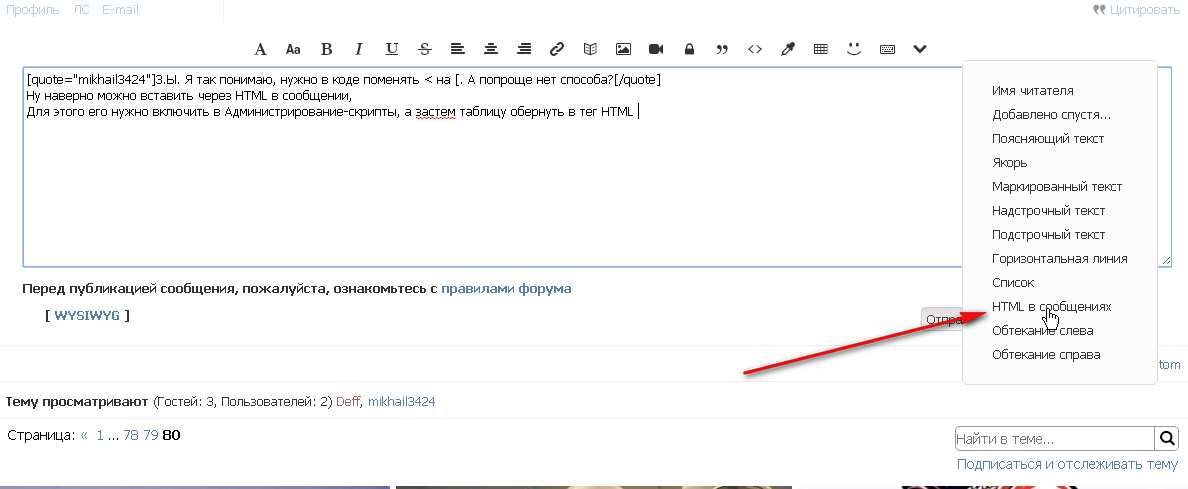Select 'Маркированный текст' menu item
Viewport: 1188px width, 489px height.
coord(1056,187)
